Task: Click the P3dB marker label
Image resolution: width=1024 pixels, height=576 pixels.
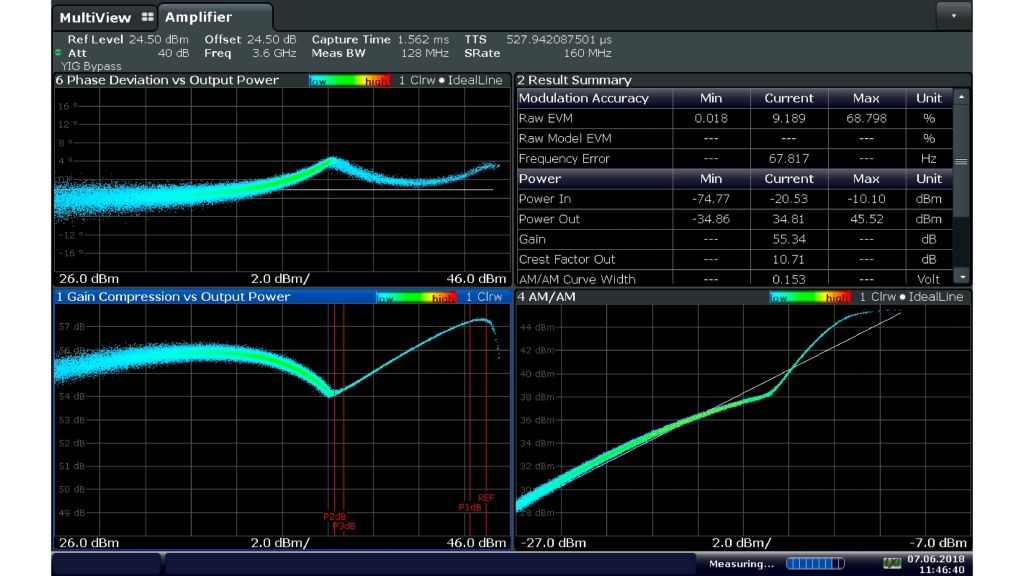Action: point(344,526)
